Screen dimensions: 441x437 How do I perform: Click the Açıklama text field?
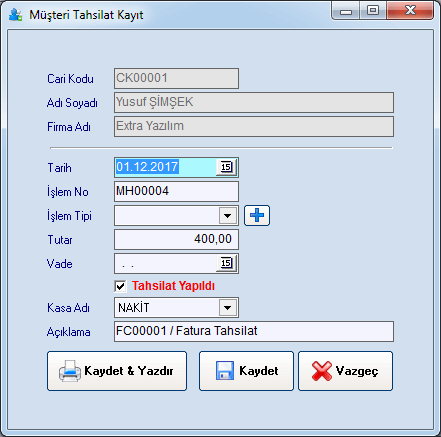pos(254,331)
